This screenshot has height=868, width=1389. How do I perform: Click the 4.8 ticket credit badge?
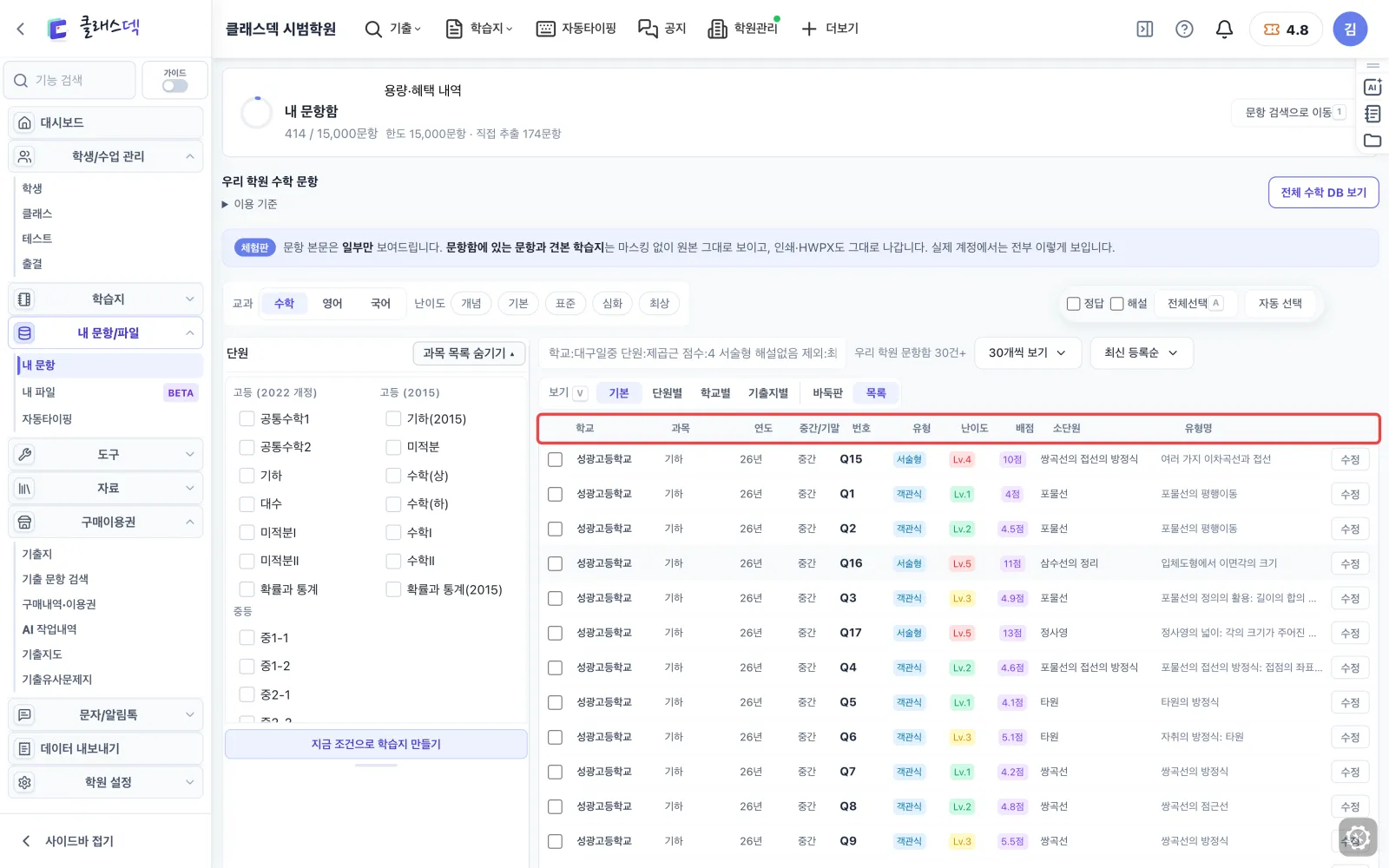click(1286, 30)
